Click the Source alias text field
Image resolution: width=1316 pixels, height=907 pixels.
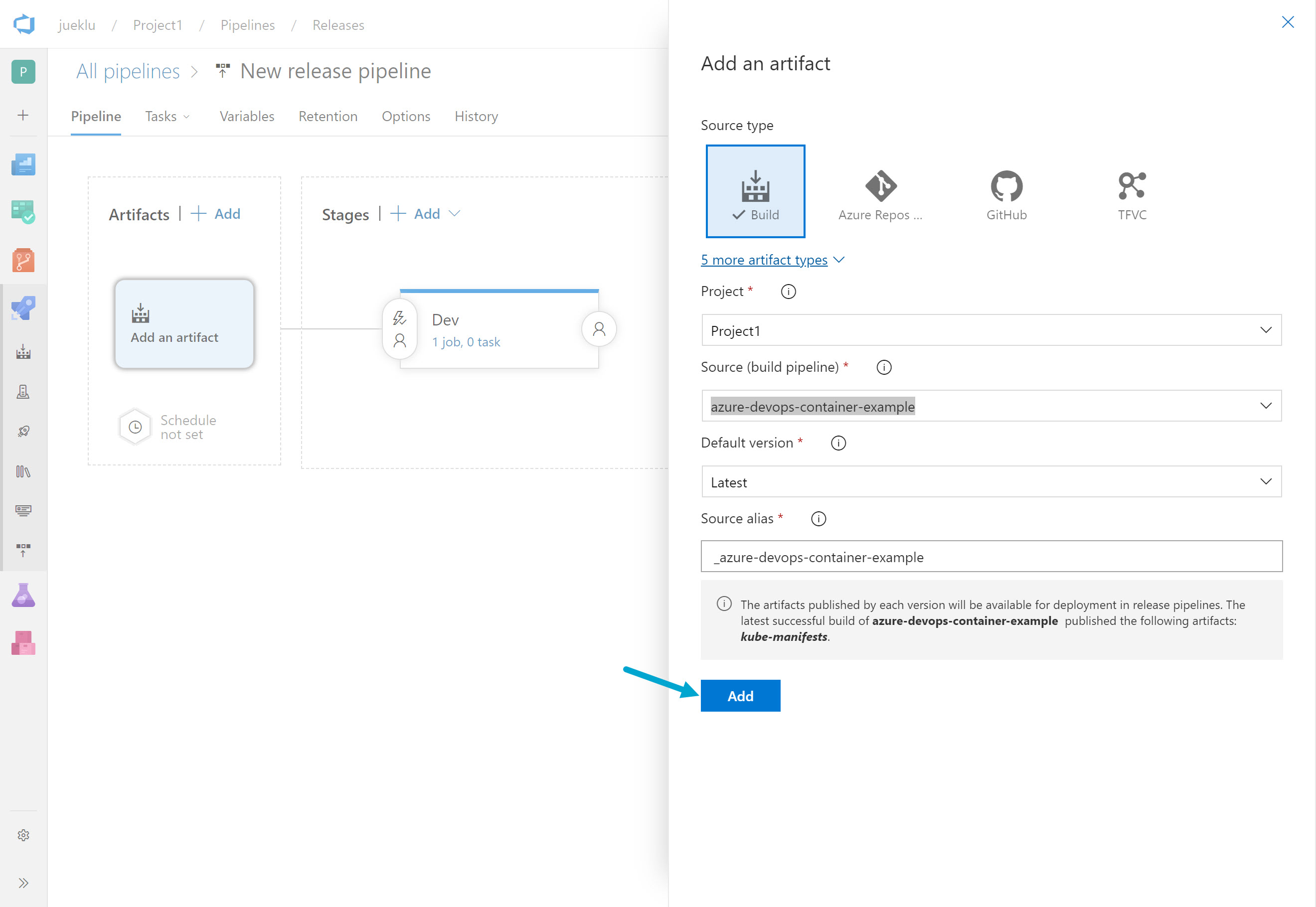pyautogui.click(x=991, y=557)
